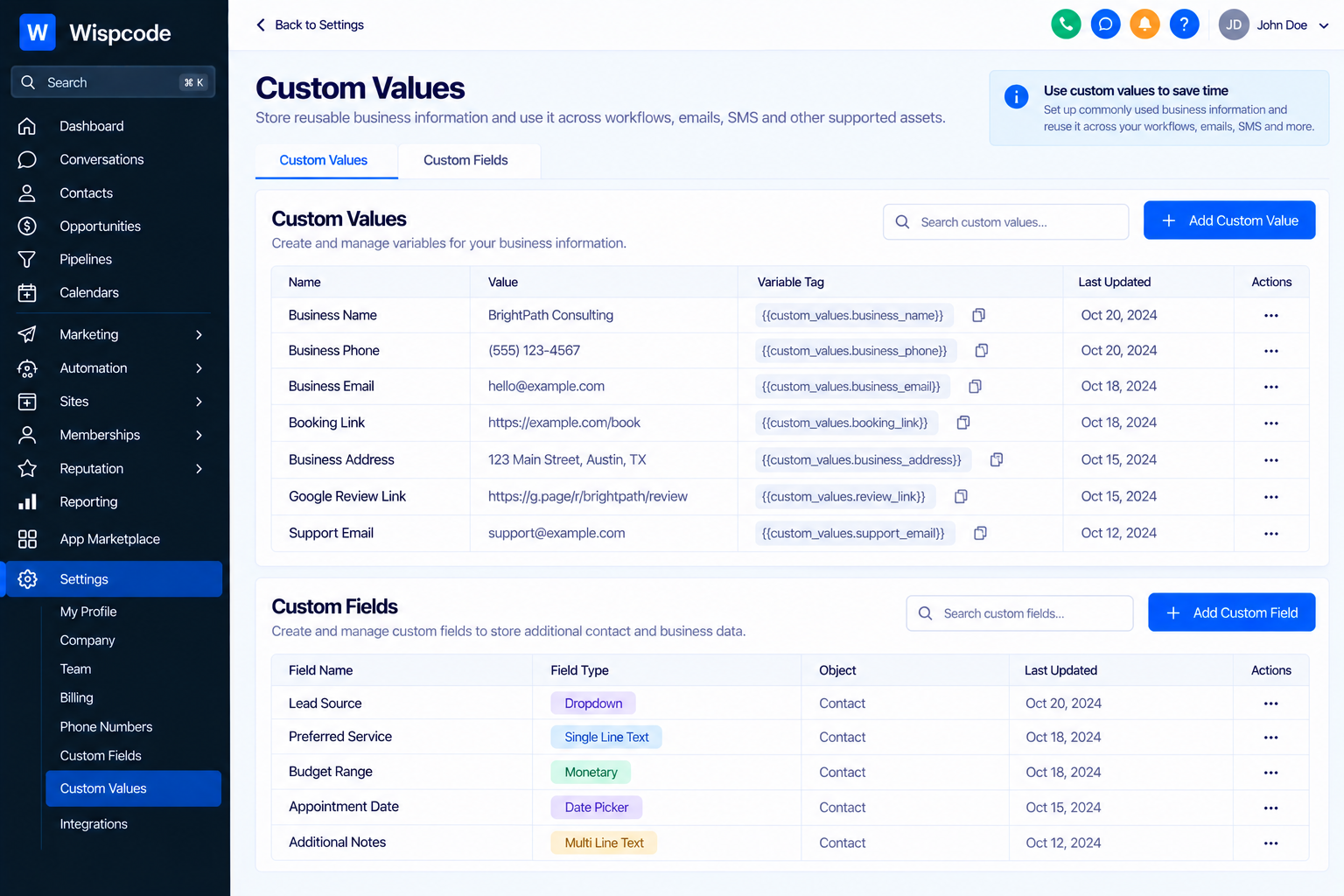Open Phone Numbers settings submenu item

pyautogui.click(x=106, y=727)
